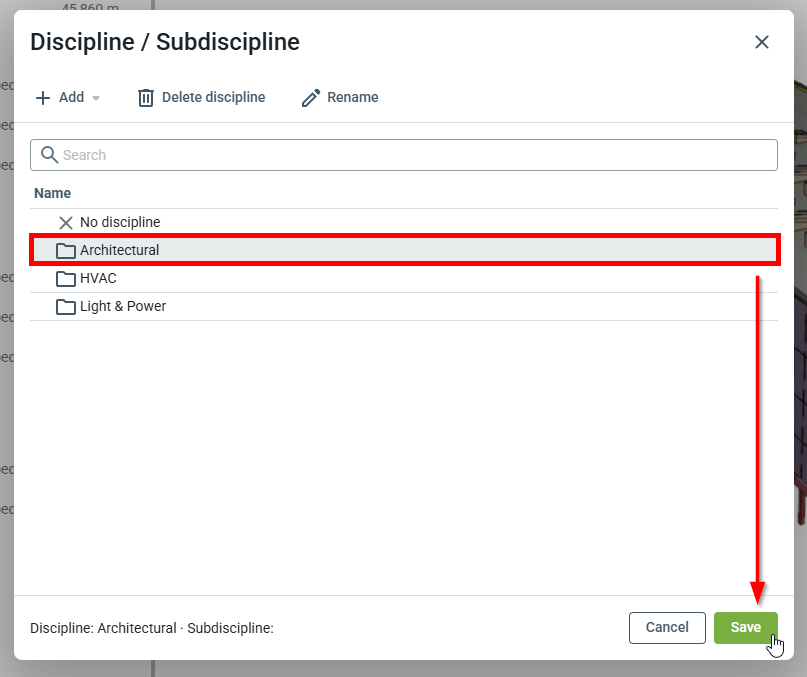Click the Light & Power folder icon
Image resolution: width=807 pixels, height=677 pixels.
click(x=66, y=306)
